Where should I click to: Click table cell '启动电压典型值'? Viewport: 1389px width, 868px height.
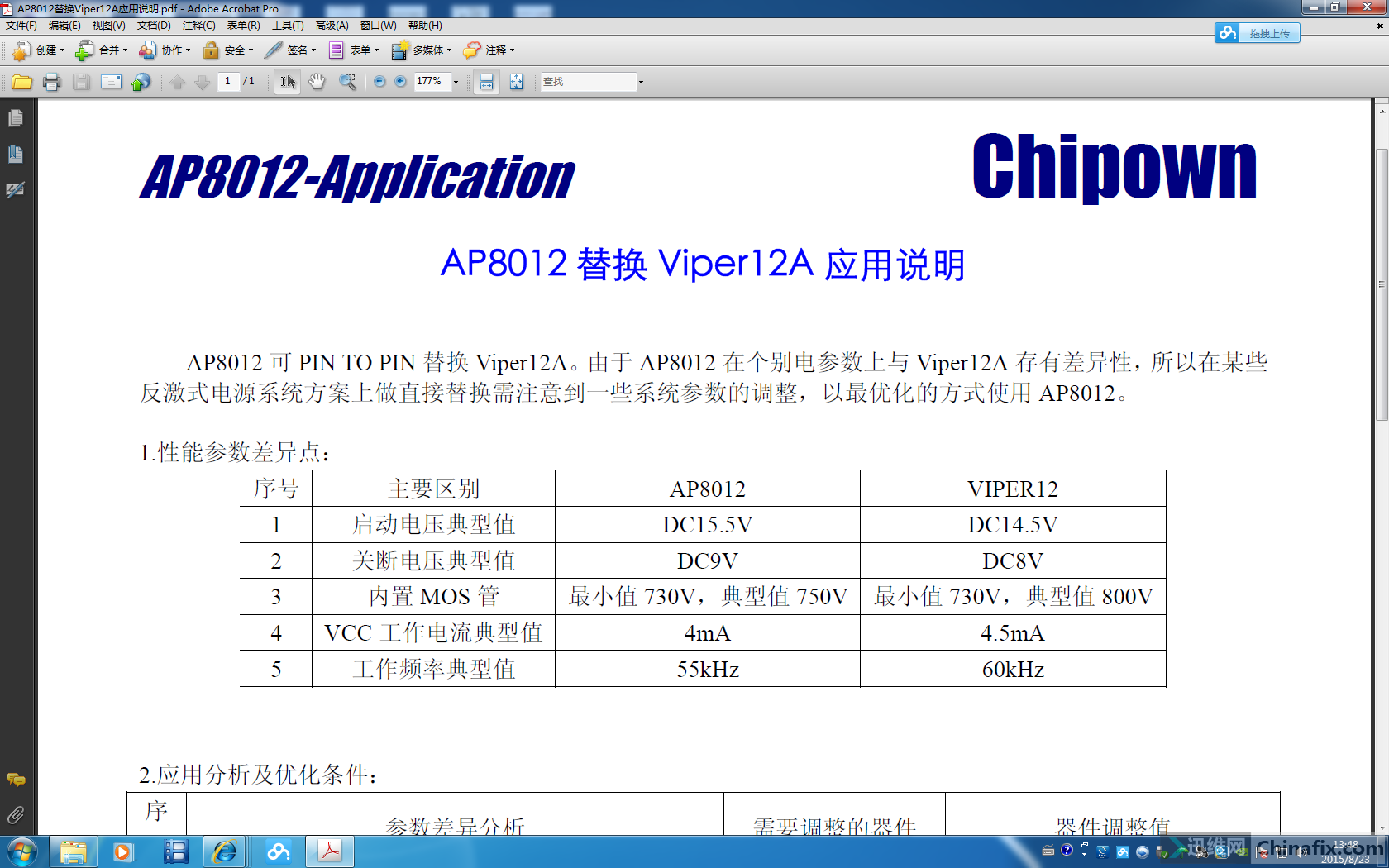[x=433, y=525]
